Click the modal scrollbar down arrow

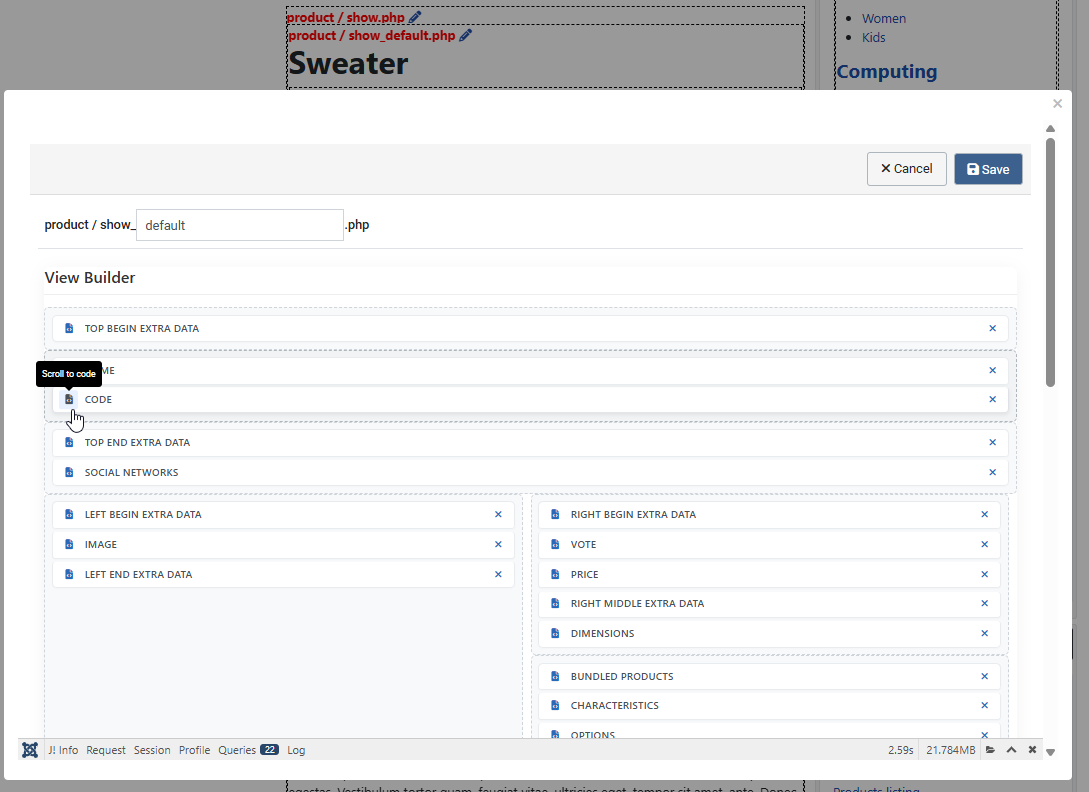(x=1050, y=751)
